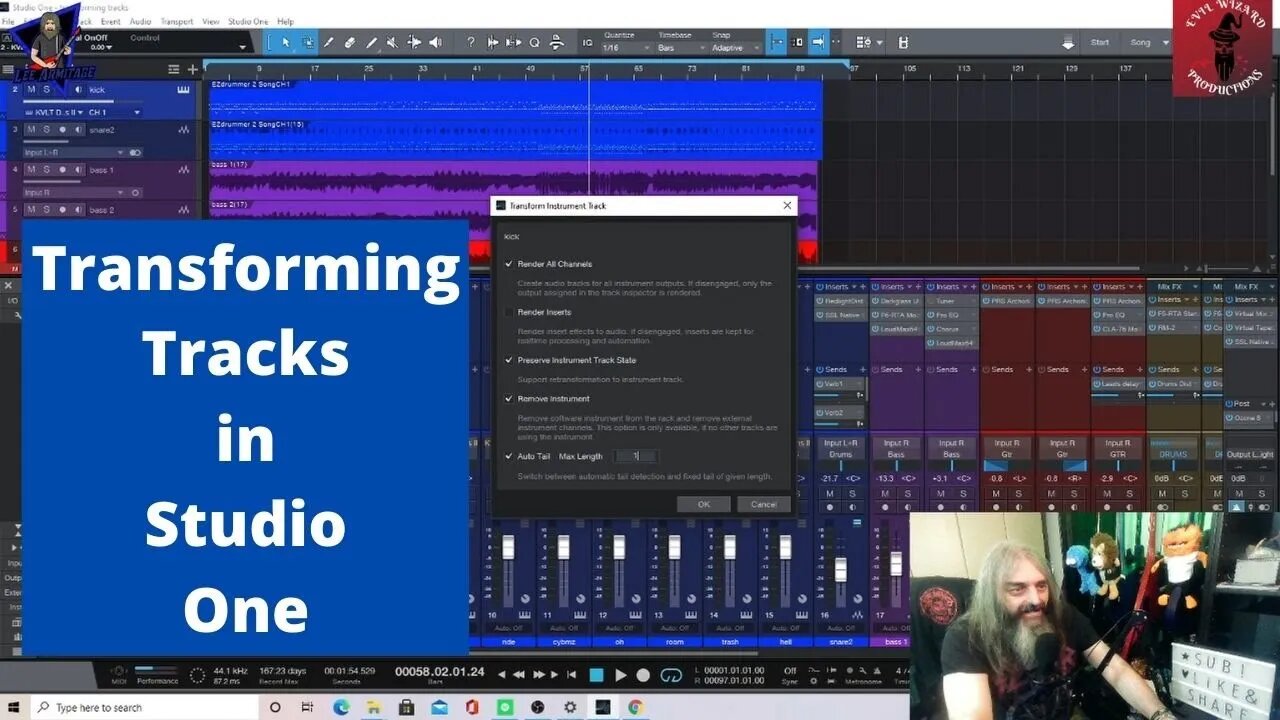
Task: Toggle Render All Channels checkbox
Action: tap(508, 264)
